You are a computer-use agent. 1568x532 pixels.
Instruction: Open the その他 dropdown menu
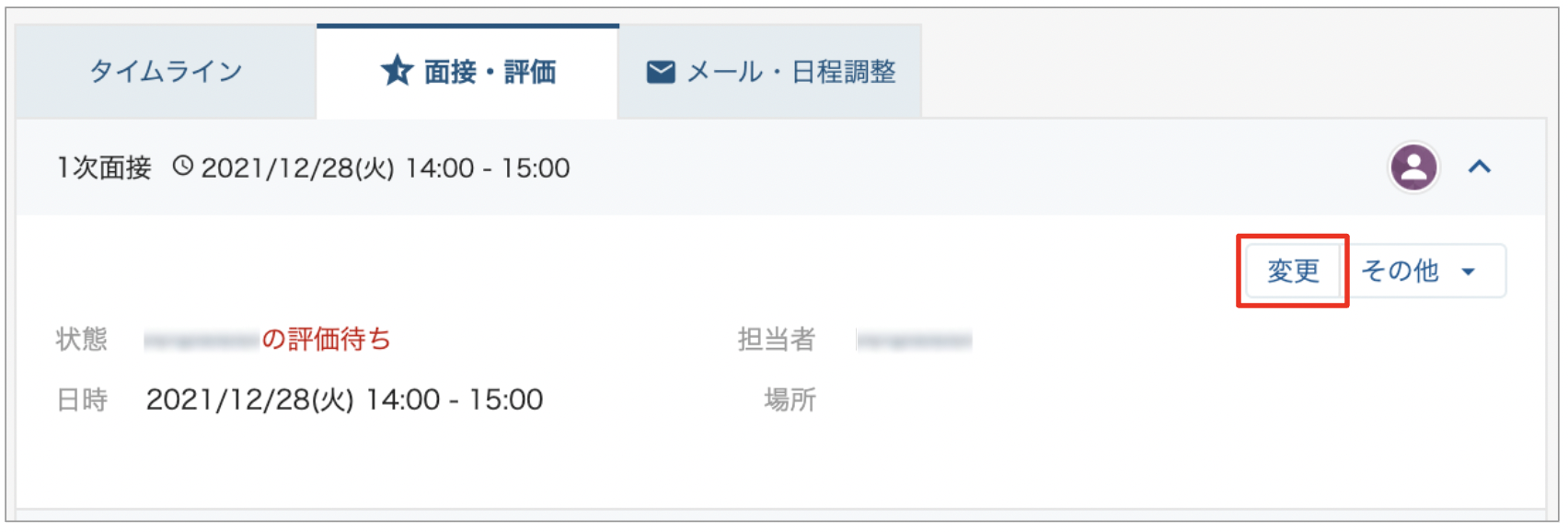point(1424,271)
